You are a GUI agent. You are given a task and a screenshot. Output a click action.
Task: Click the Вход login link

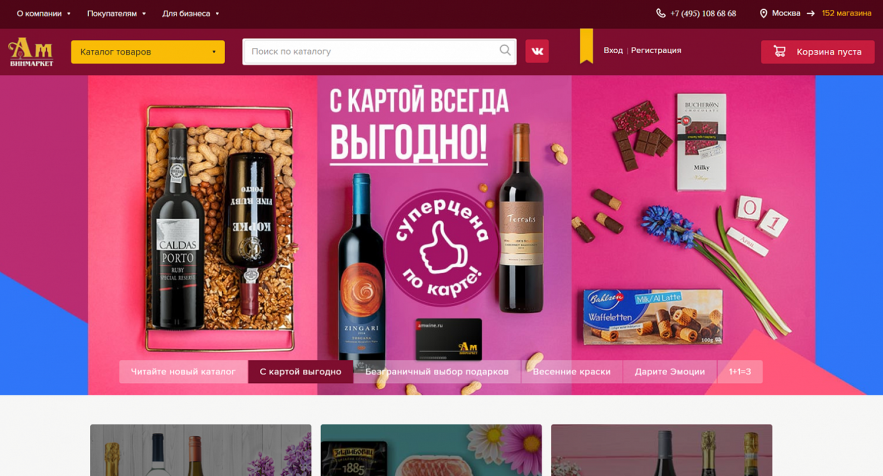tap(613, 50)
